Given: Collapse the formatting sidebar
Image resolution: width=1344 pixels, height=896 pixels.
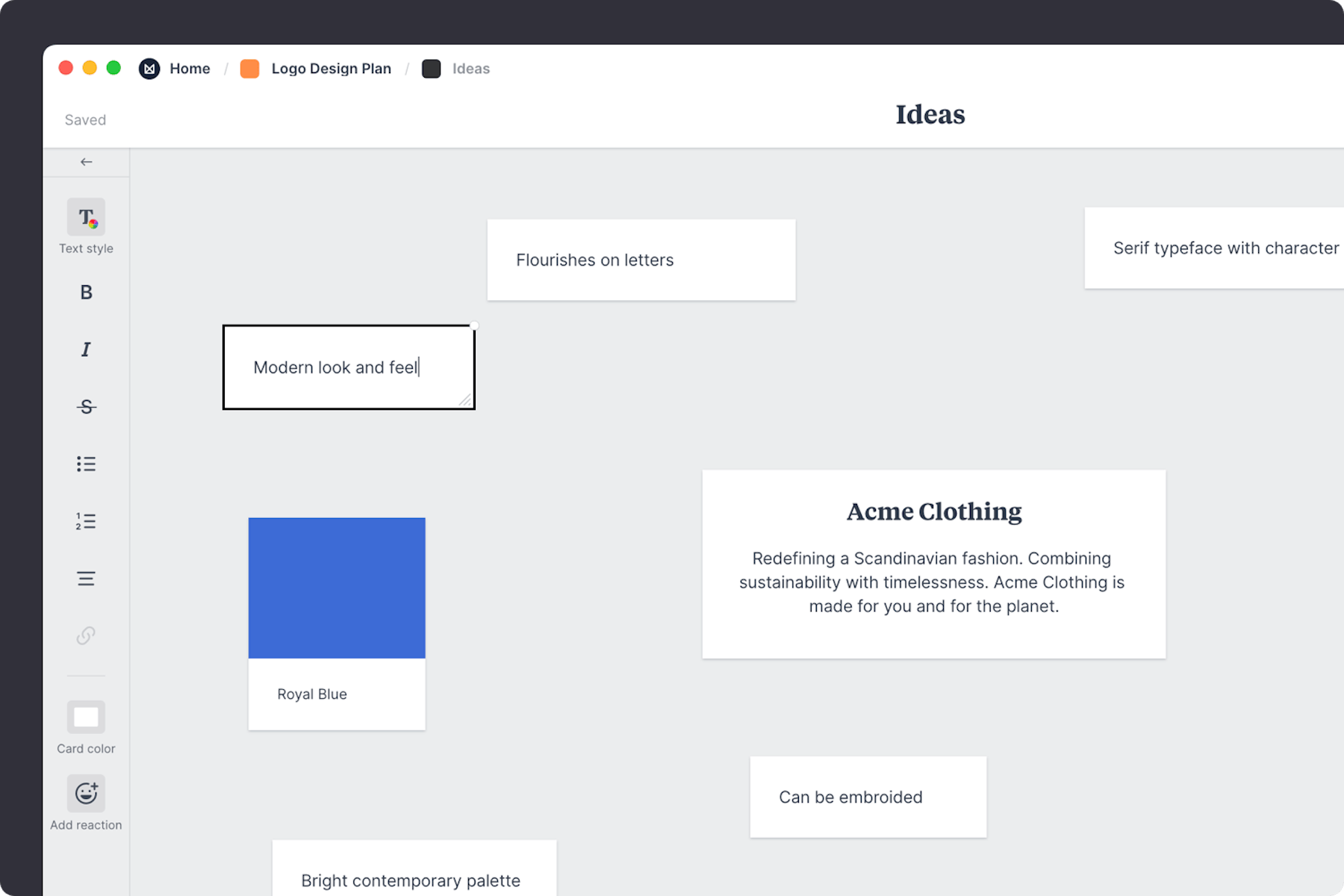Looking at the screenshot, I should (86, 161).
